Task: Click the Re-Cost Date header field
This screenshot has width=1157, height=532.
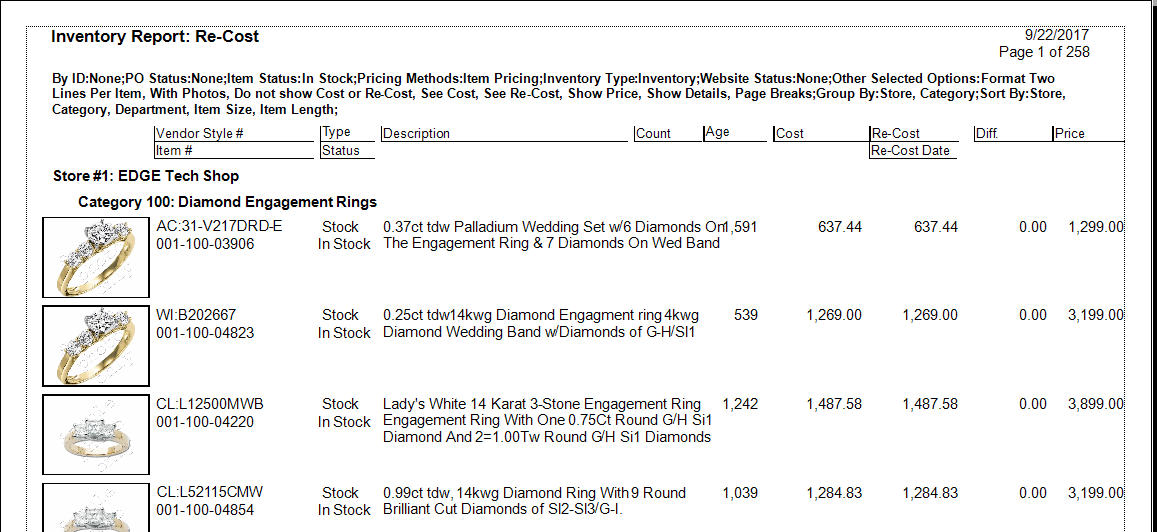Action: pyautogui.click(x=910, y=151)
